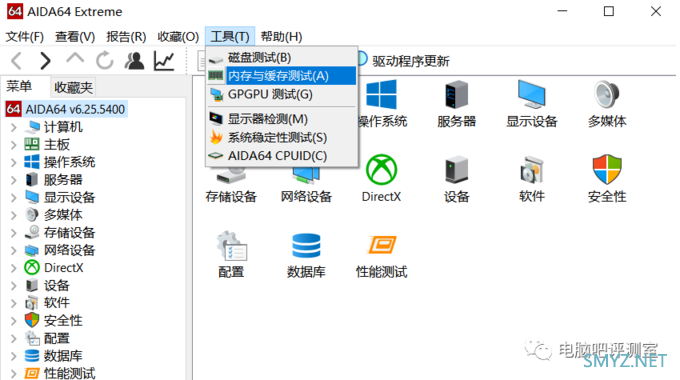Image resolution: width=680 pixels, height=380 pixels.
Task: Select 存储设备 in the left tree
Action: point(69,233)
